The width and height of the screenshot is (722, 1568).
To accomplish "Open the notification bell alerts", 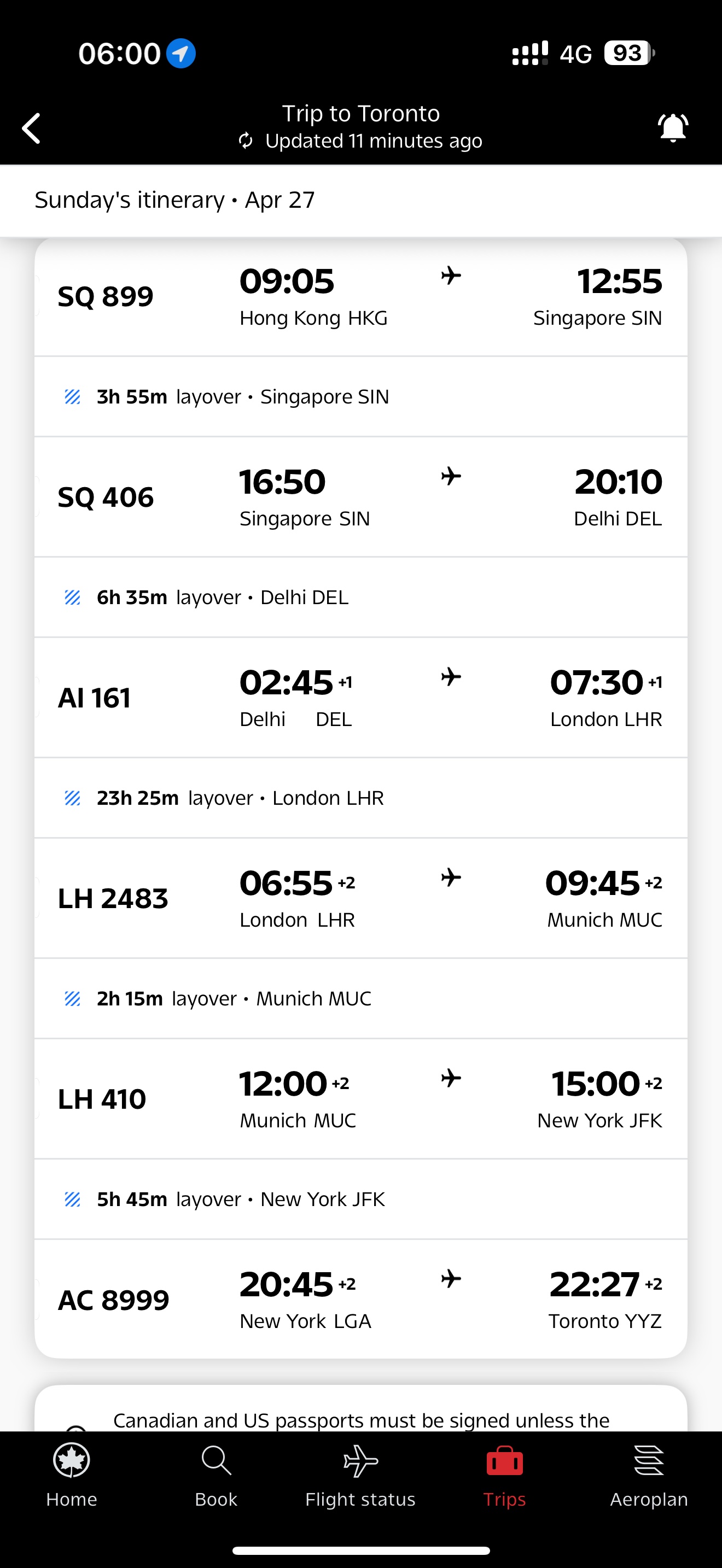I will pos(673,128).
